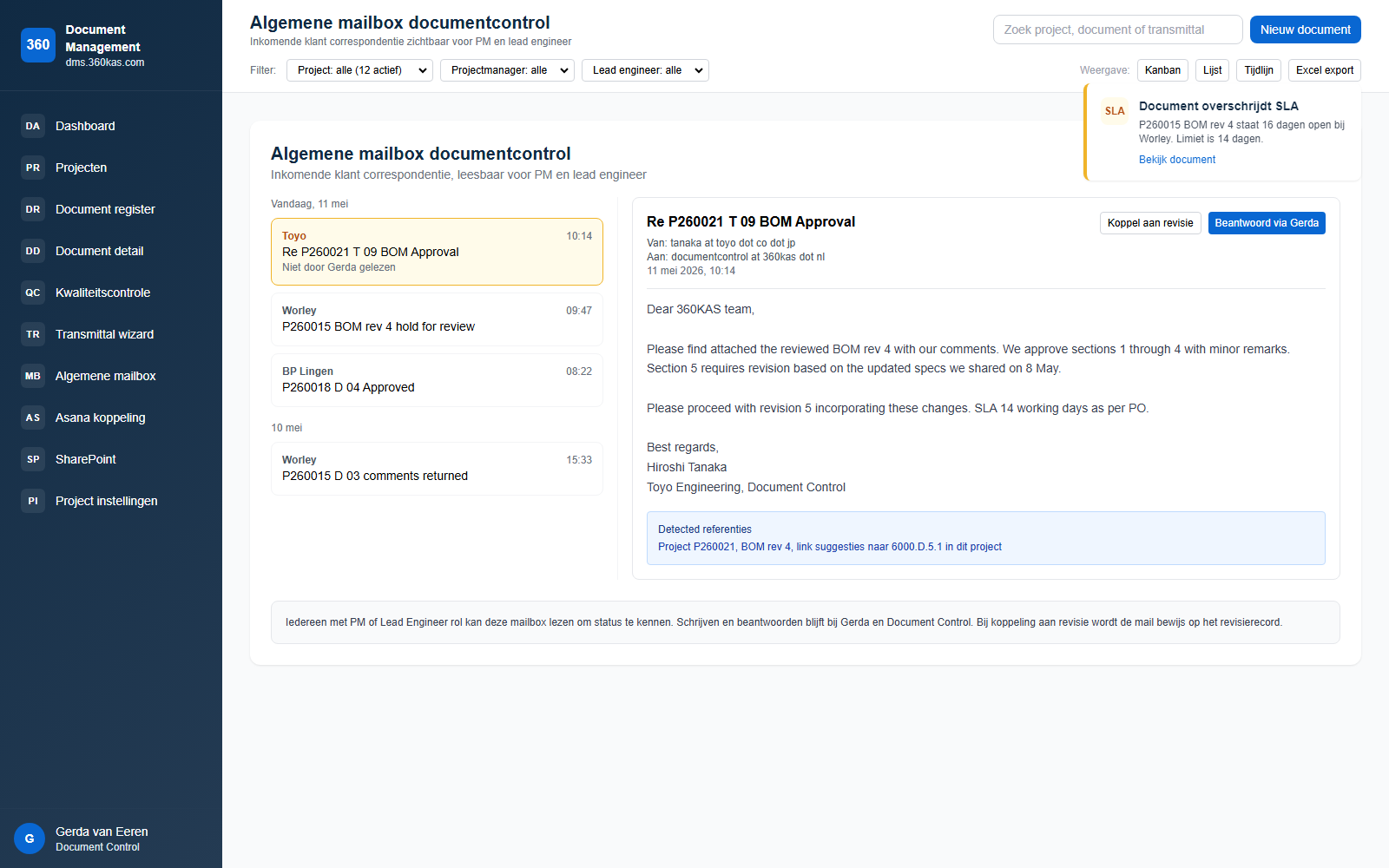
Task: Open the Toyo BOM Approval mail
Action: tap(437, 252)
